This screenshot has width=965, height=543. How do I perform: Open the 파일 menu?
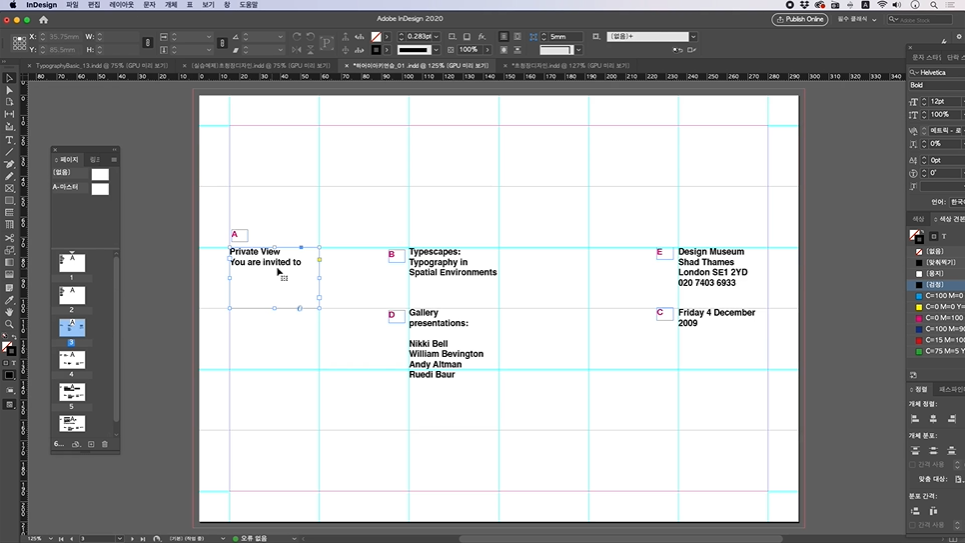coord(72,5)
